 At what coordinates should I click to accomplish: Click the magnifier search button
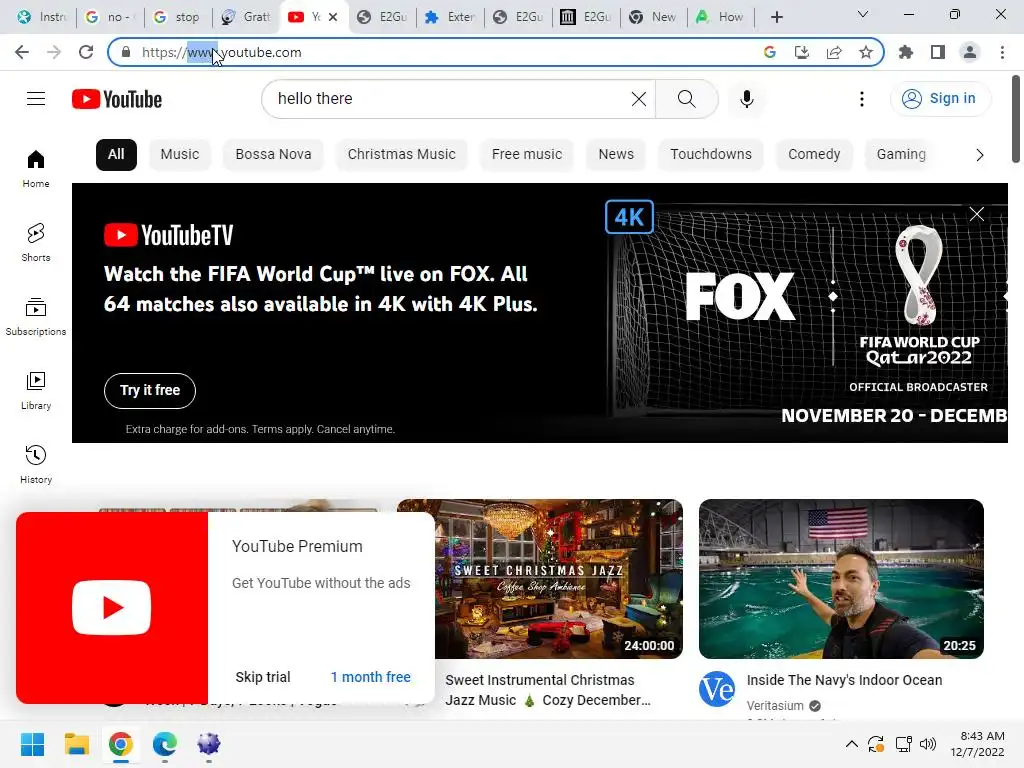tap(686, 99)
